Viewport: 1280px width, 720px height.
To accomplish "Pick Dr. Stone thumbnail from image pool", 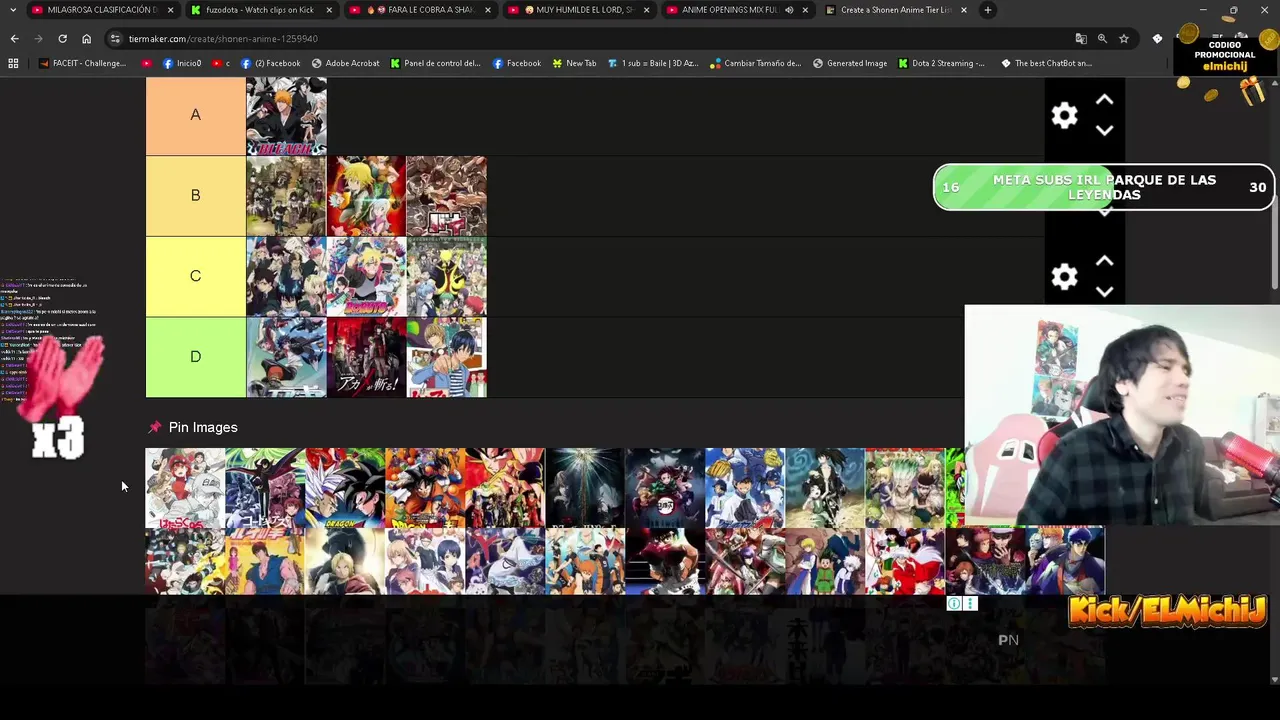I will (905, 488).
